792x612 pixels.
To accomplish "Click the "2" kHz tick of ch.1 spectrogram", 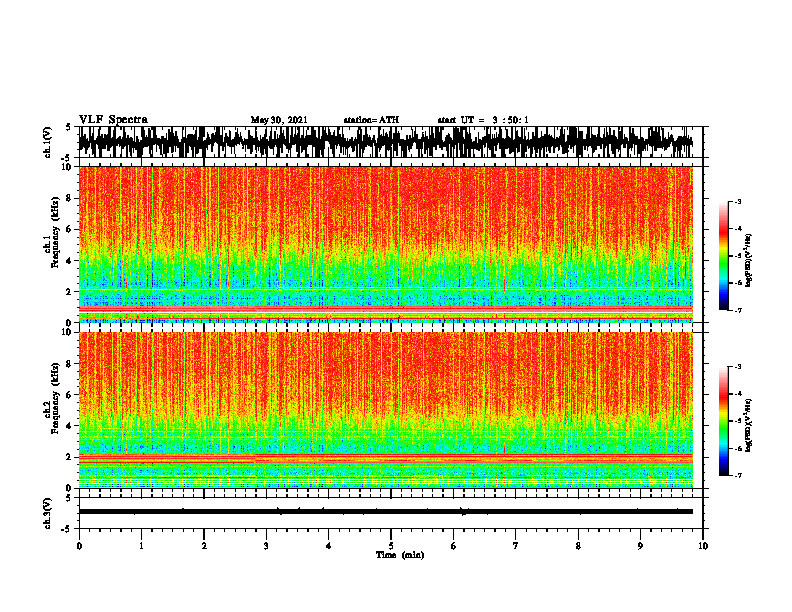I will click(70, 292).
